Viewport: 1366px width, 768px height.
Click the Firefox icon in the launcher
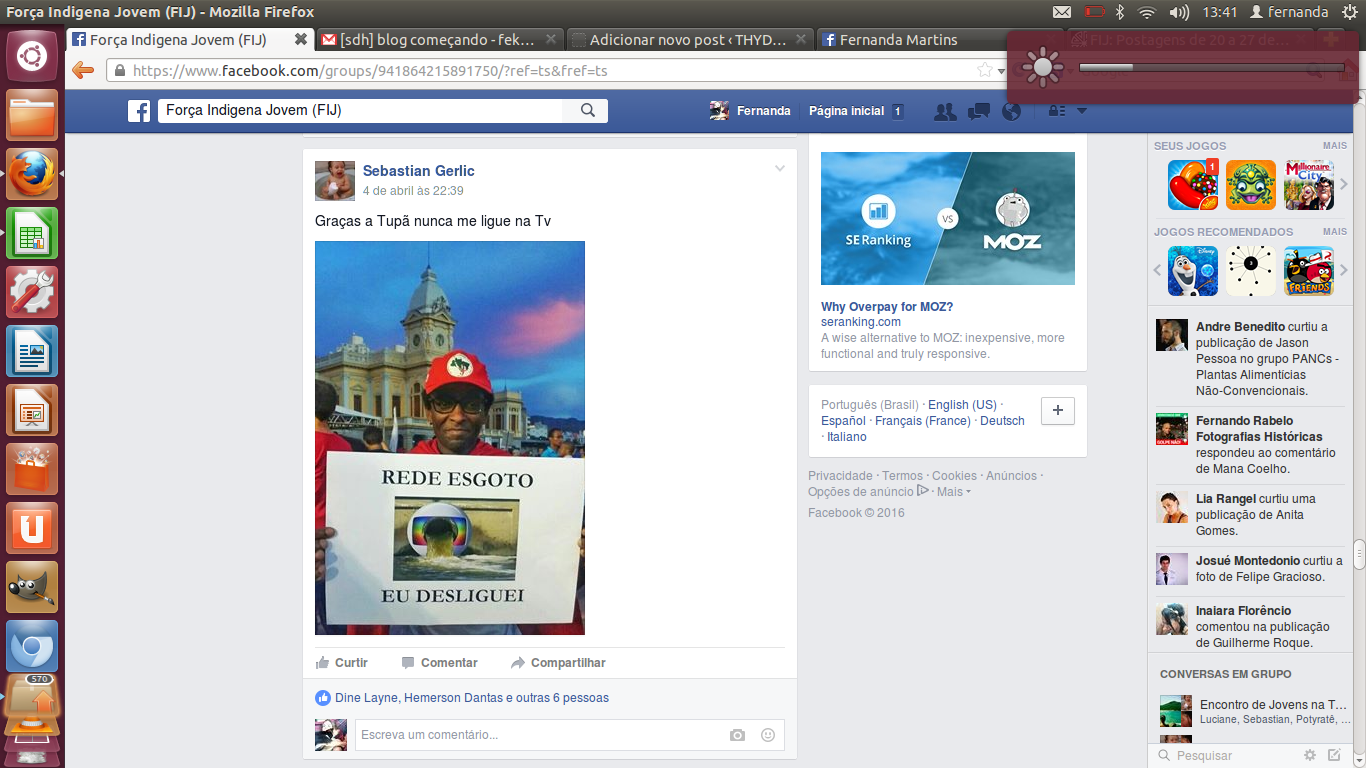click(x=32, y=174)
